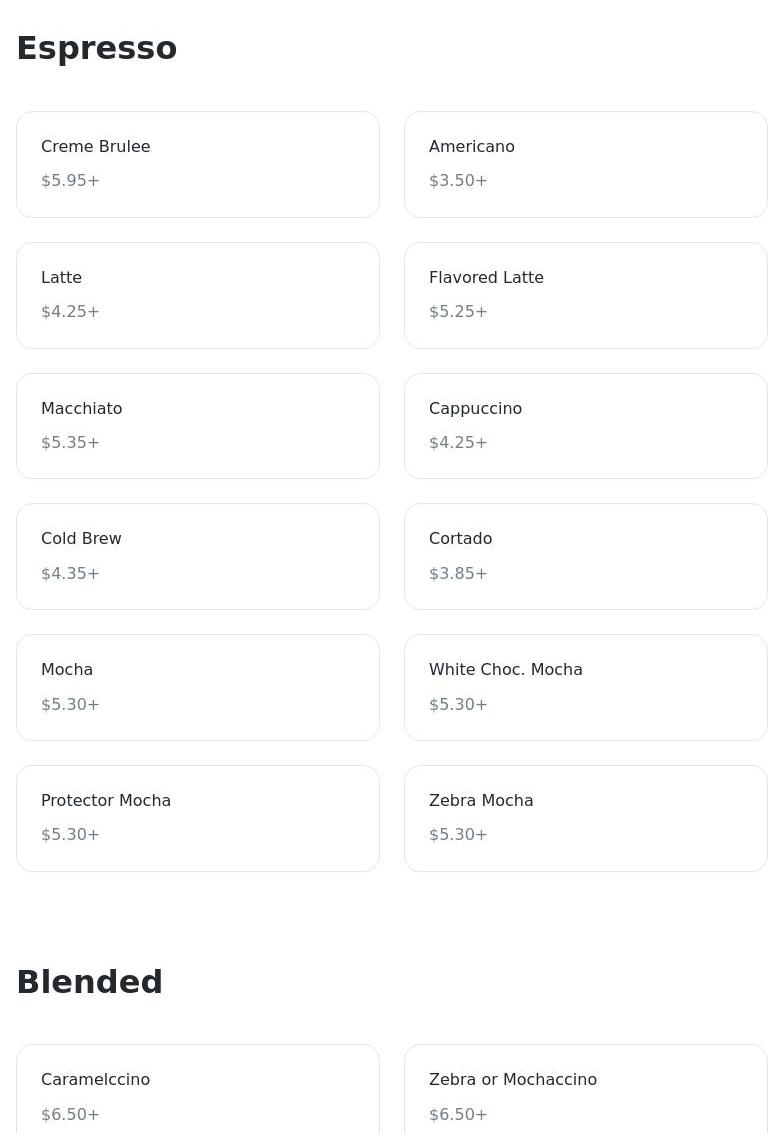
Task: Click the $5.95+ Creme Brulee price
Action: 70,181
